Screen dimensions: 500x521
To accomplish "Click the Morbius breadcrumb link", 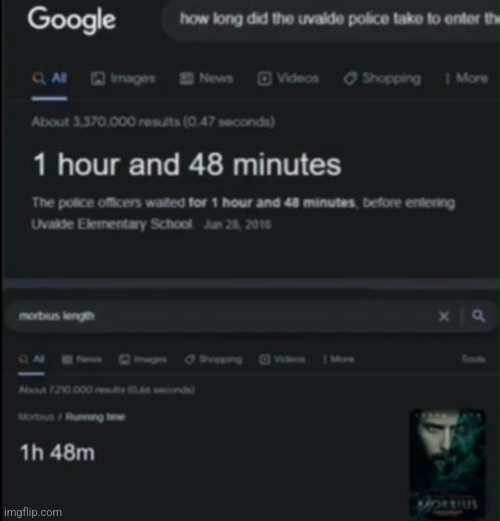I will click(x=36, y=417).
